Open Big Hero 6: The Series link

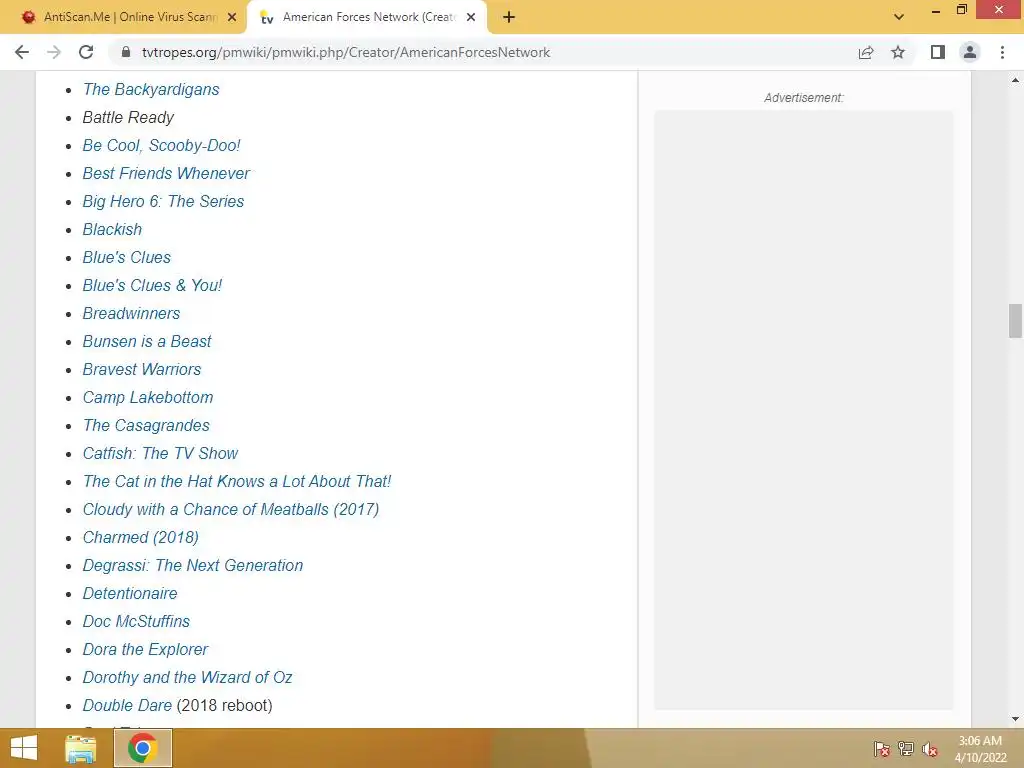pyautogui.click(x=163, y=202)
